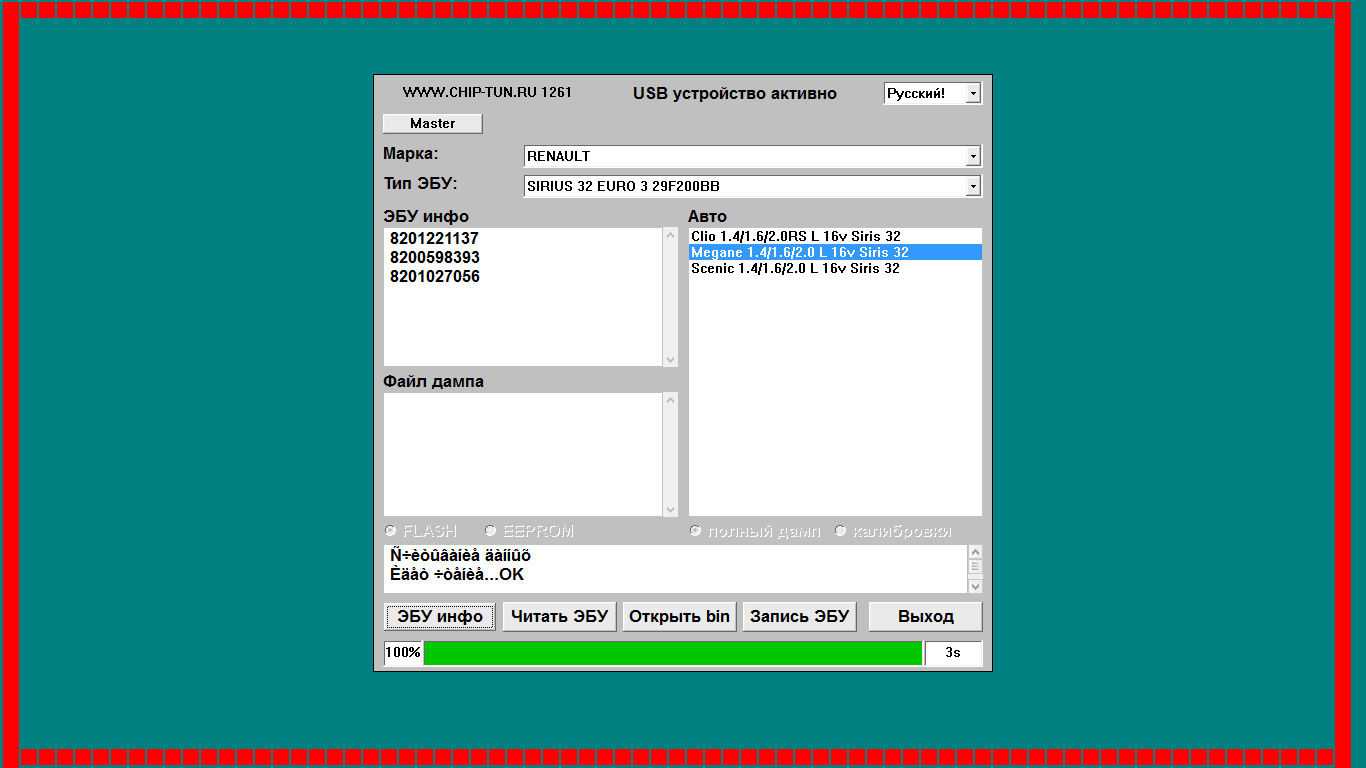Choose the EEPROM radio button

pyautogui.click(x=491, y=531)
